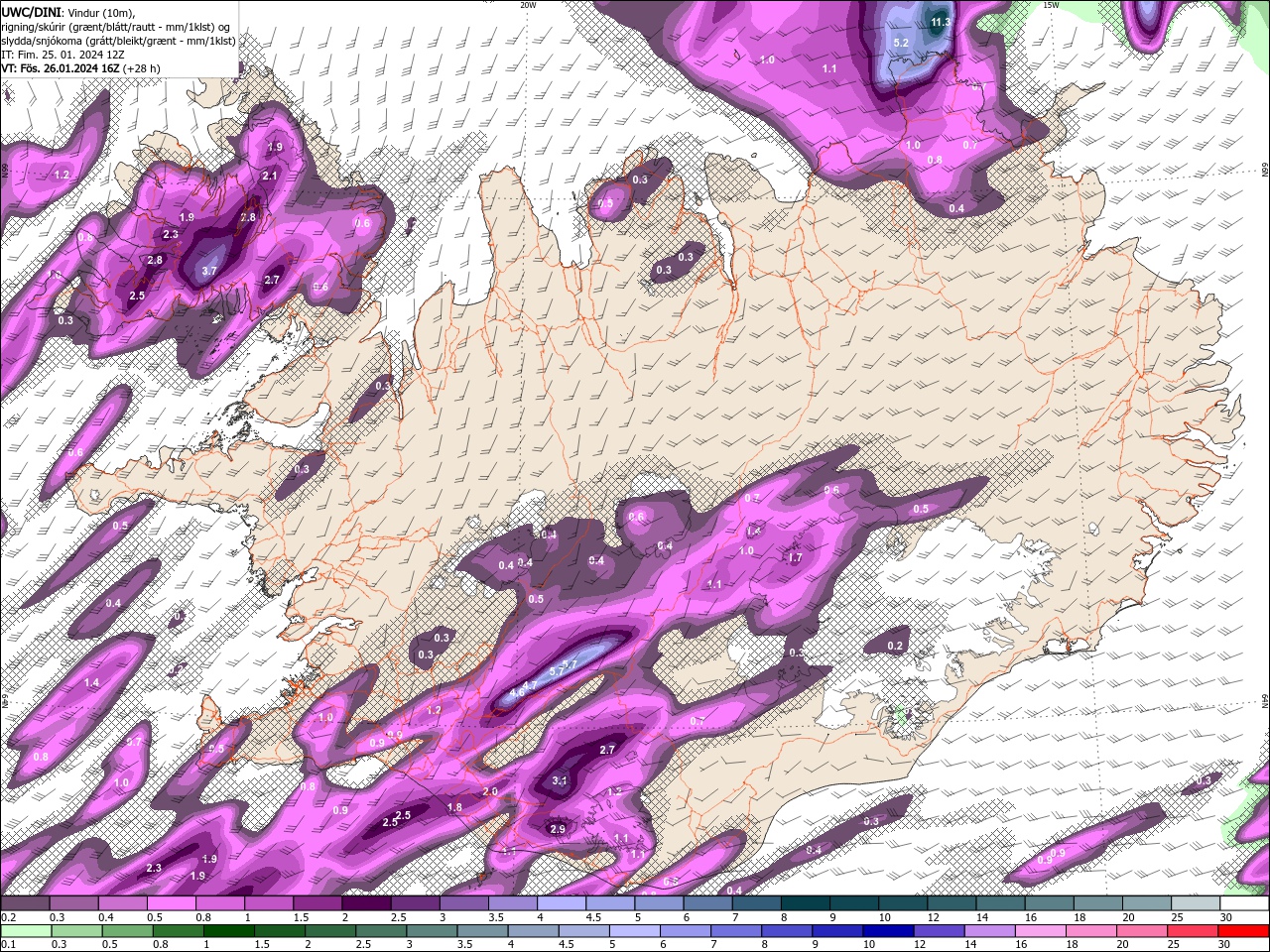
Task: Click the 11.3 precipitation value on the map
Action: coord(941,22)
